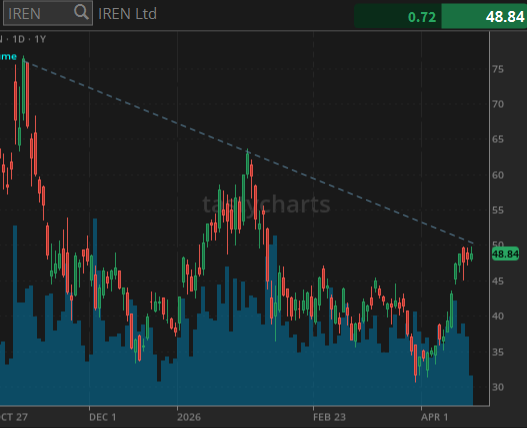Click the FEB 23 date label
The height and width of the screenshot is (428, 527).
(329, 417)
